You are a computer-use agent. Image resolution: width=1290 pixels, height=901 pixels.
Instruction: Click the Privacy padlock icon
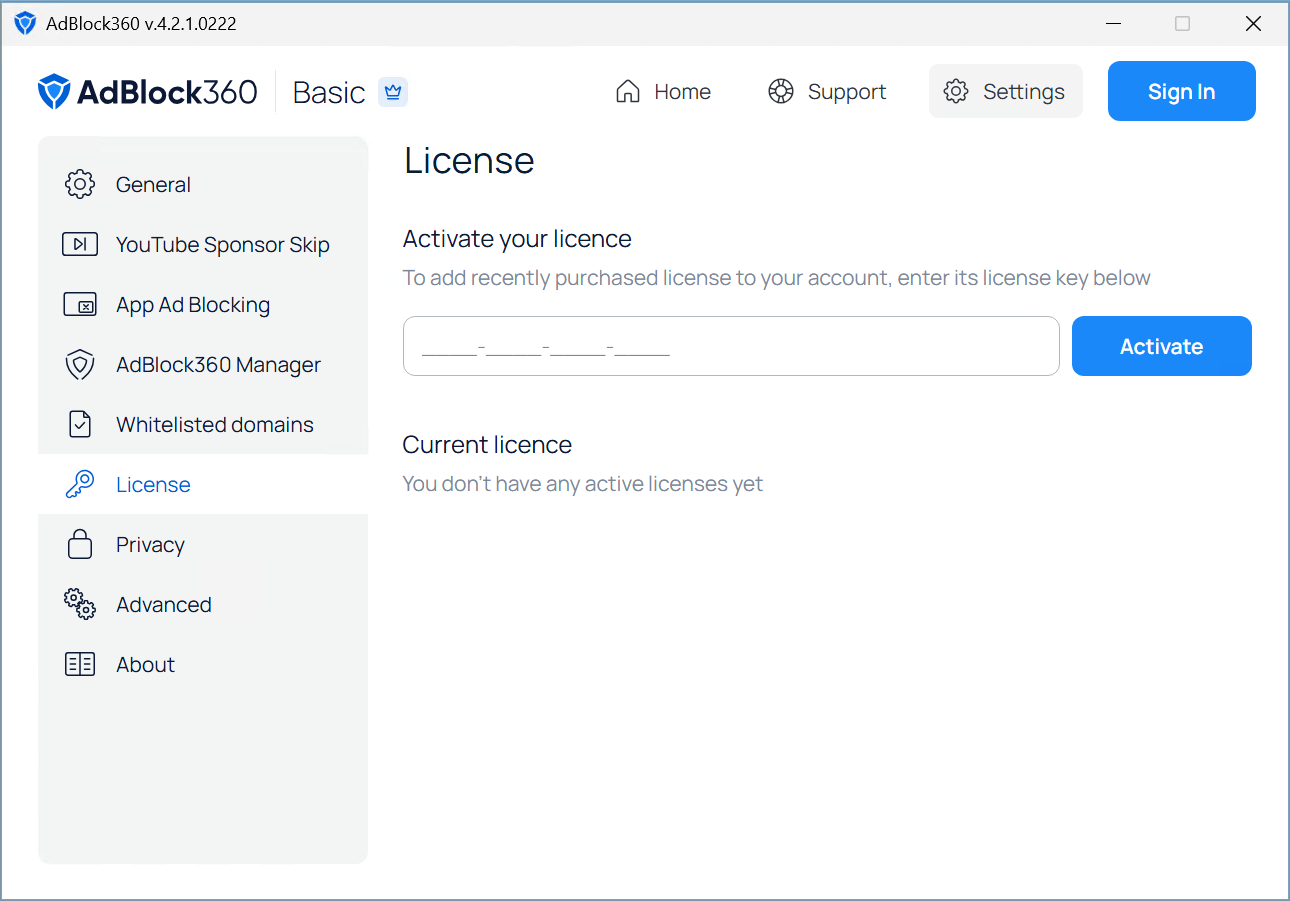pos(80,544)
